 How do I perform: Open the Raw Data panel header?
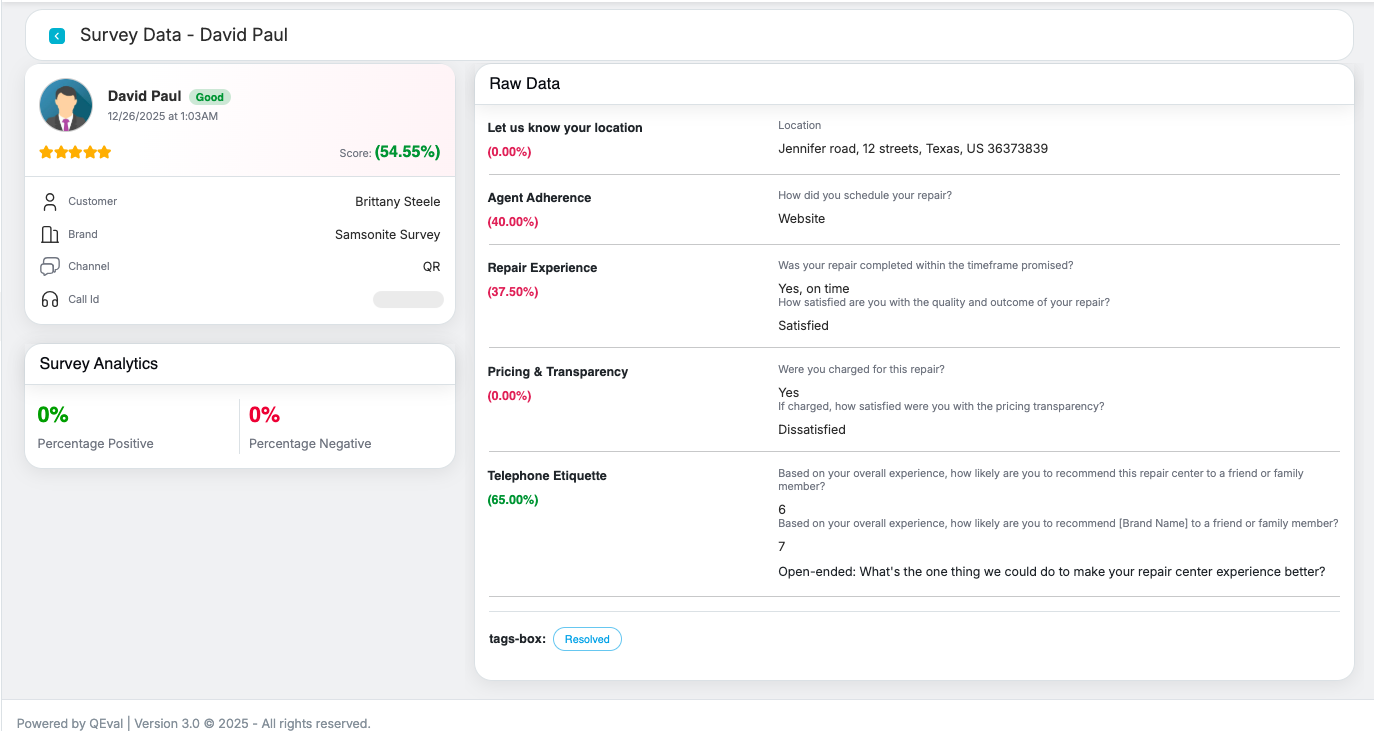(x=525, y=84)
